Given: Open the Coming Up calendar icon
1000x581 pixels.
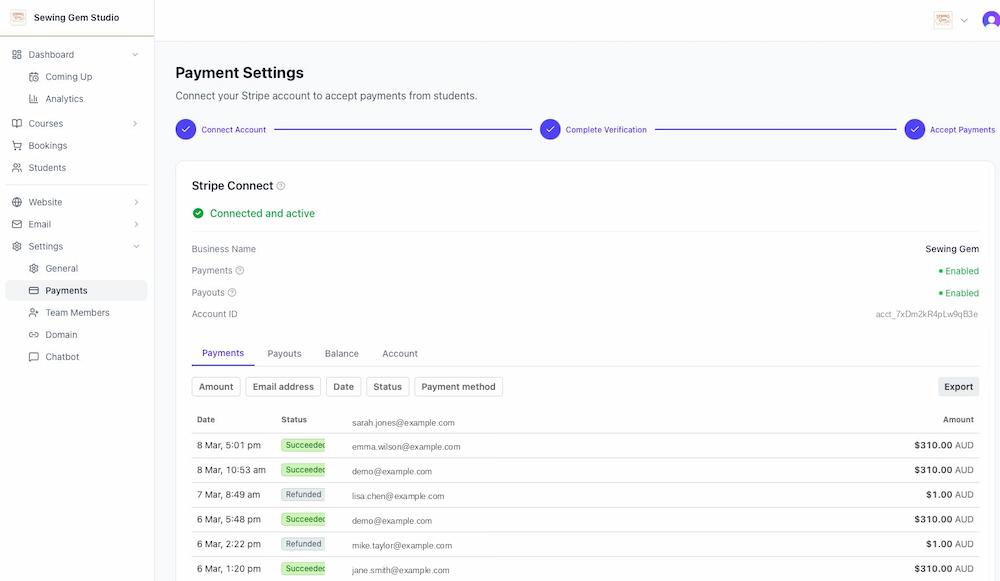Looking at the screenshot, I should point(33,76).
